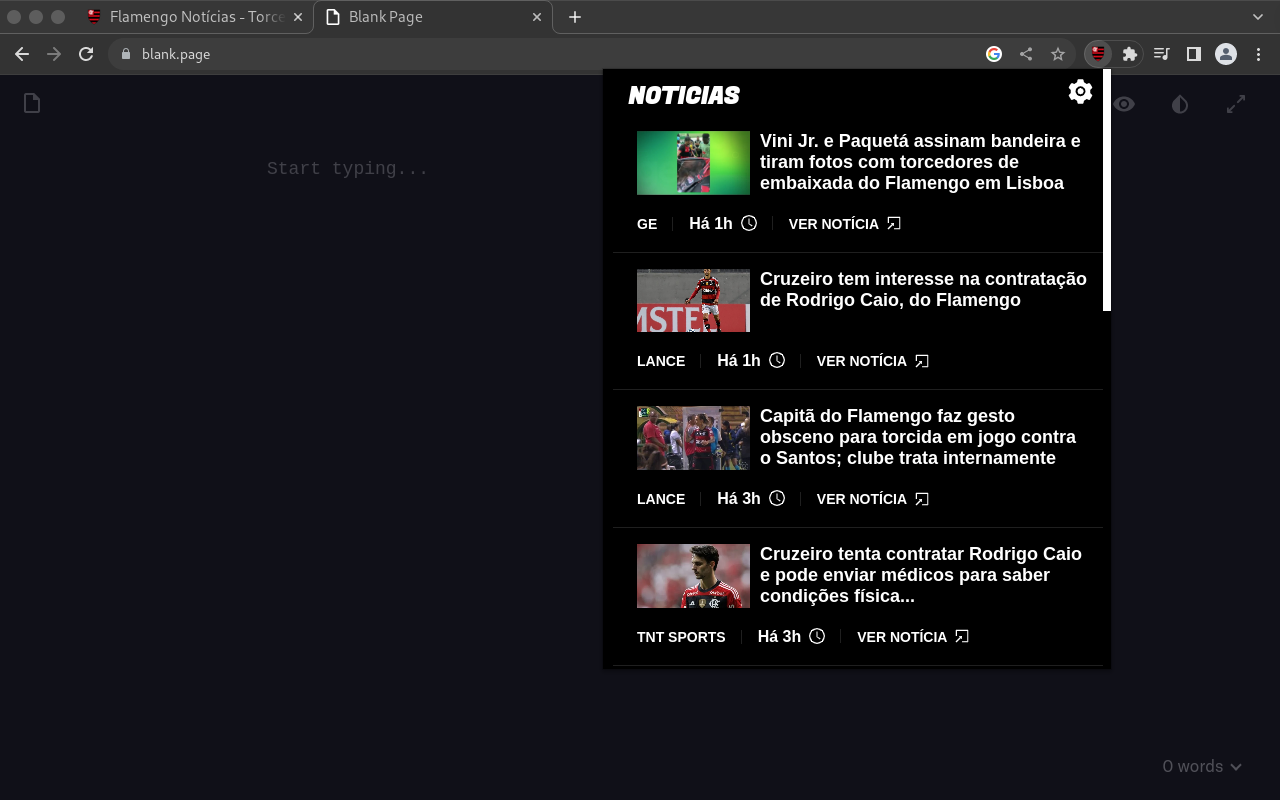Viewport: 1280px width, 800px height.
Task: Click the Há 1h time on GE story
Action: (722, 224)
